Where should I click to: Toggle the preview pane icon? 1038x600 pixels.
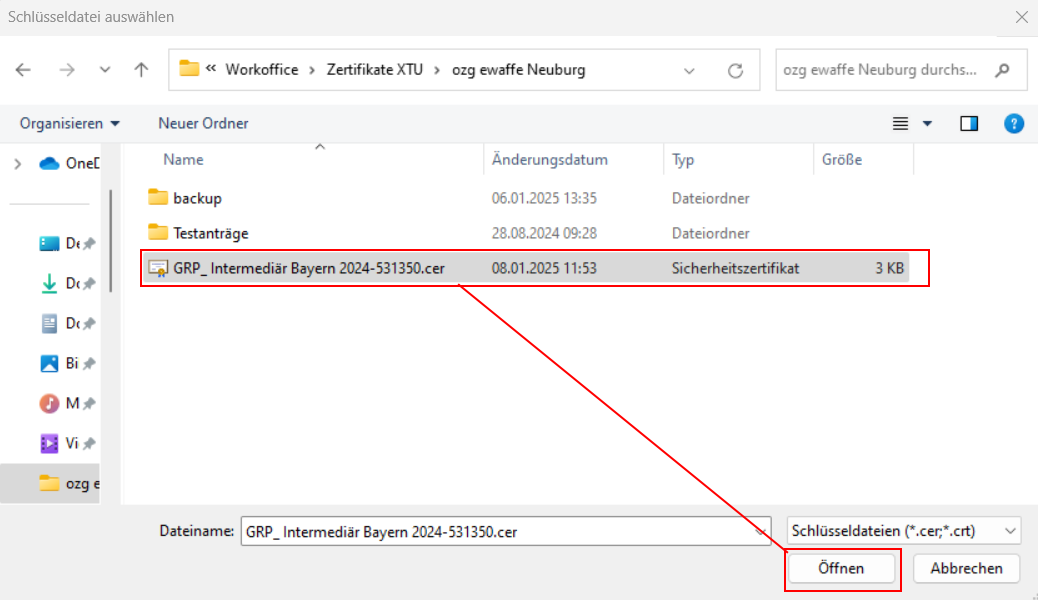968,123
